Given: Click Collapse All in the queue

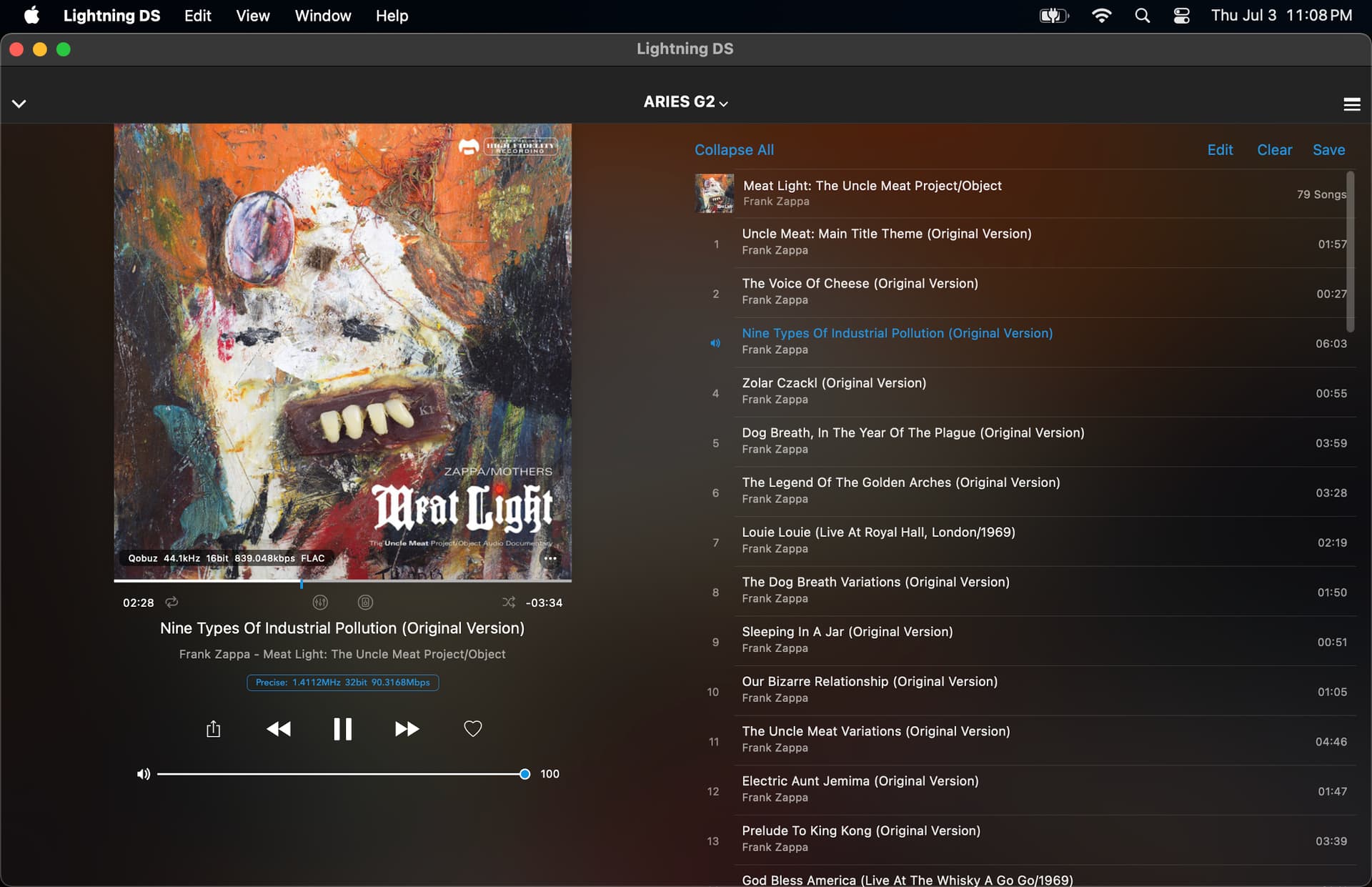Looking at the screenshot, I should point(734,150).
